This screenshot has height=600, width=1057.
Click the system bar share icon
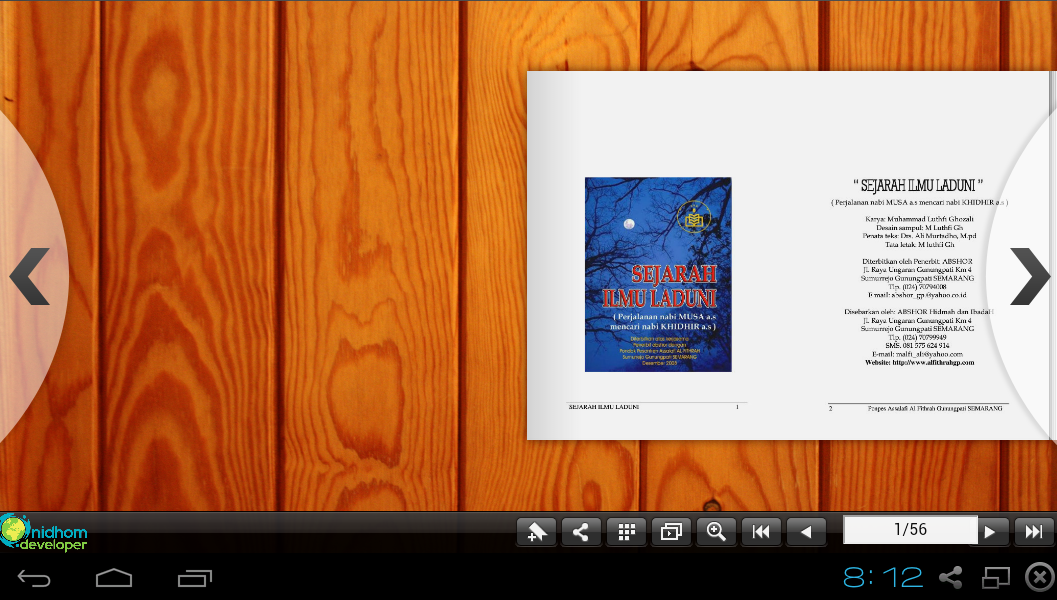950,578
